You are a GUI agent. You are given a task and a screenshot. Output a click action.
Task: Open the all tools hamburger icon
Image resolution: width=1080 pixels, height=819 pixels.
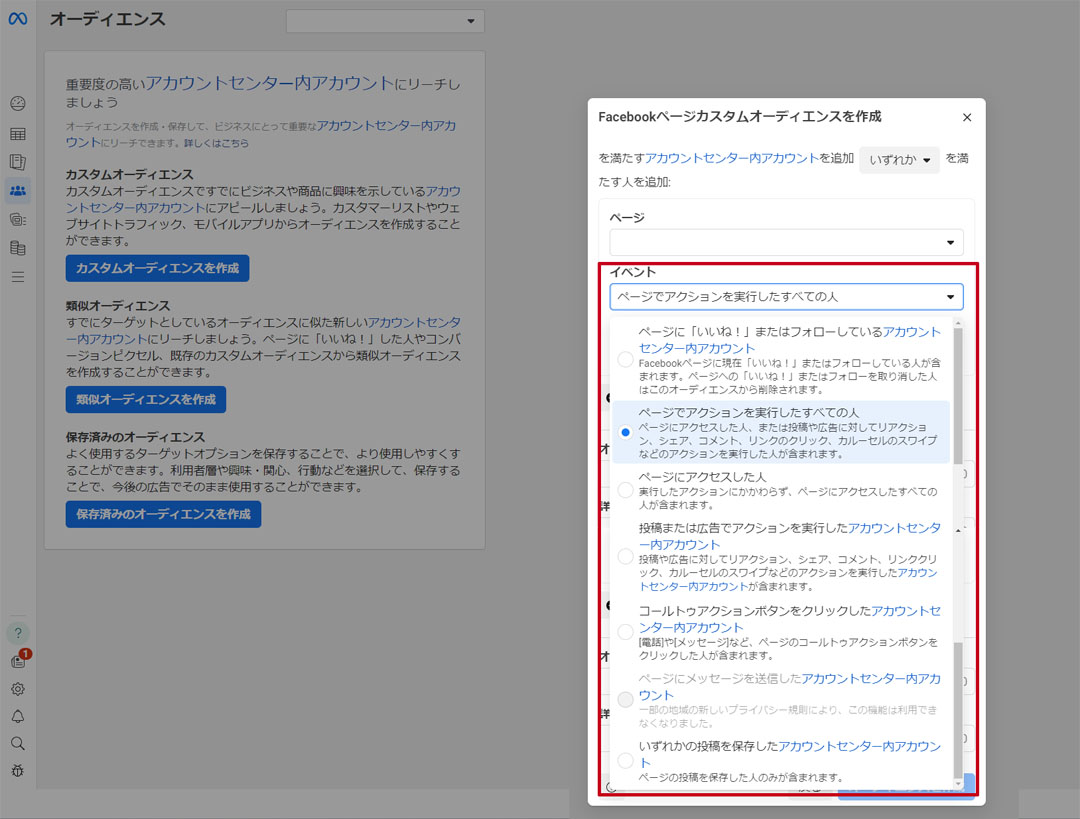18,277
